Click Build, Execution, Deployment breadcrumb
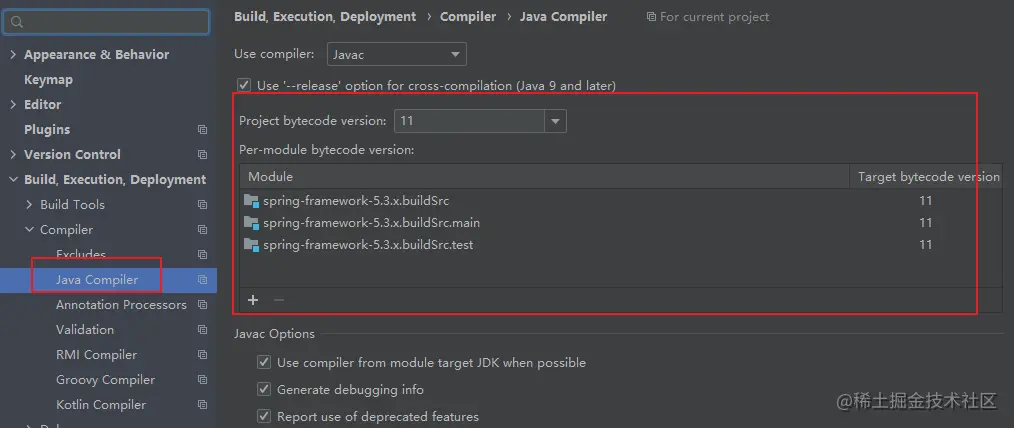 pos(325,17)
